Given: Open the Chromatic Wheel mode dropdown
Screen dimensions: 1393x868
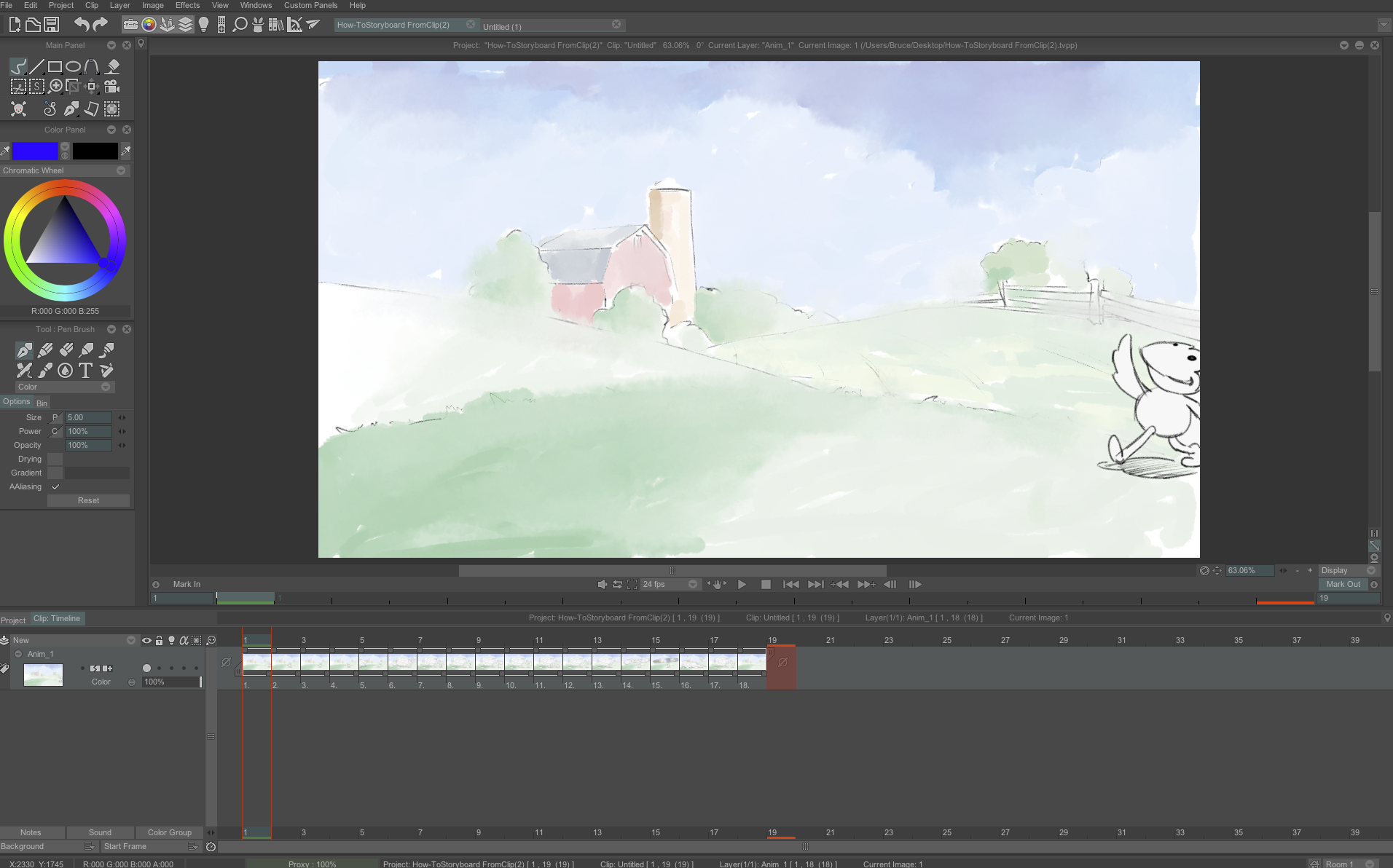Looking at the screenshot, I should [121, 171].
